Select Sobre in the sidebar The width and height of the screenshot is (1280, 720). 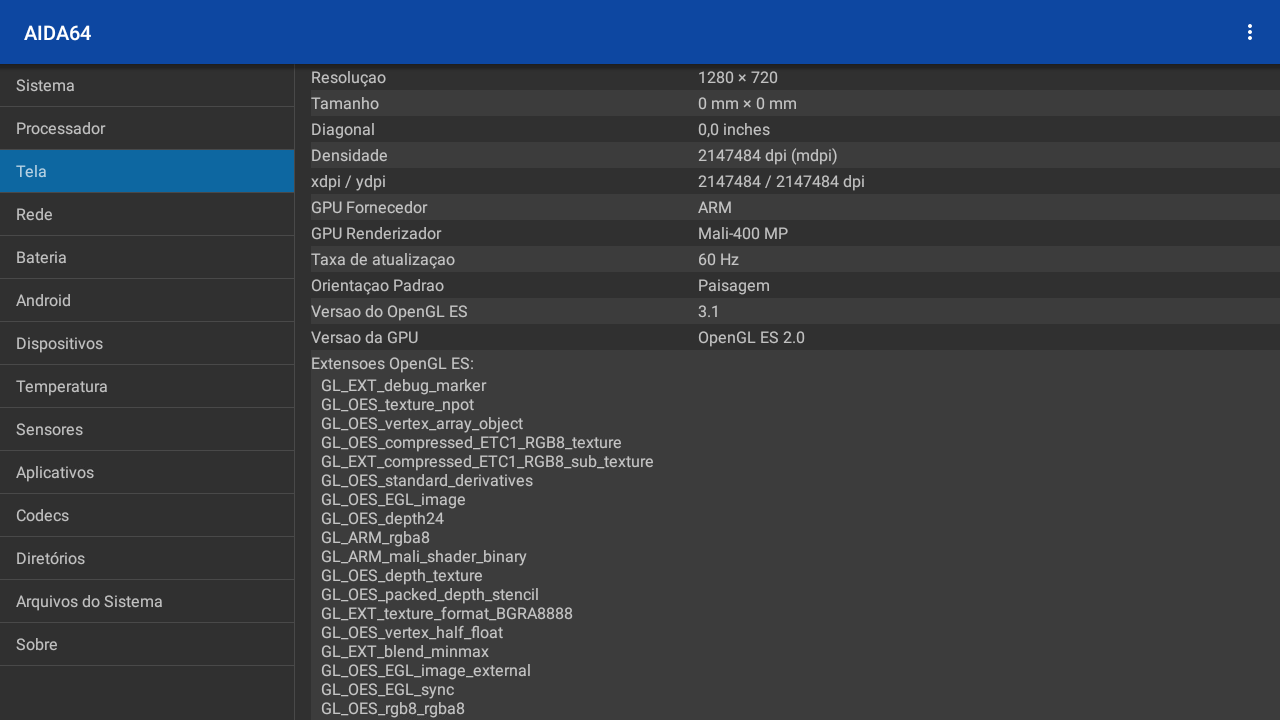pyautogui.click(x=147, y=645)
